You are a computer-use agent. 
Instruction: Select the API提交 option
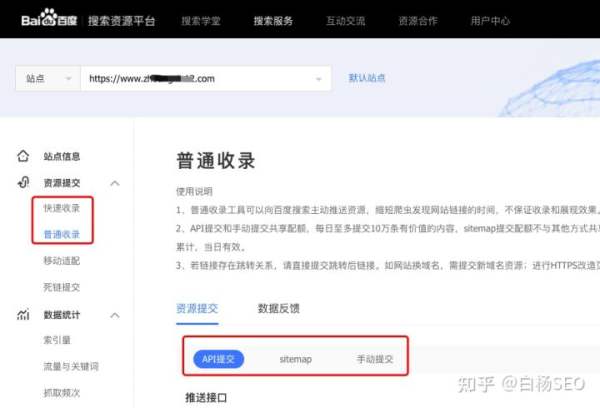click(218, 359)
